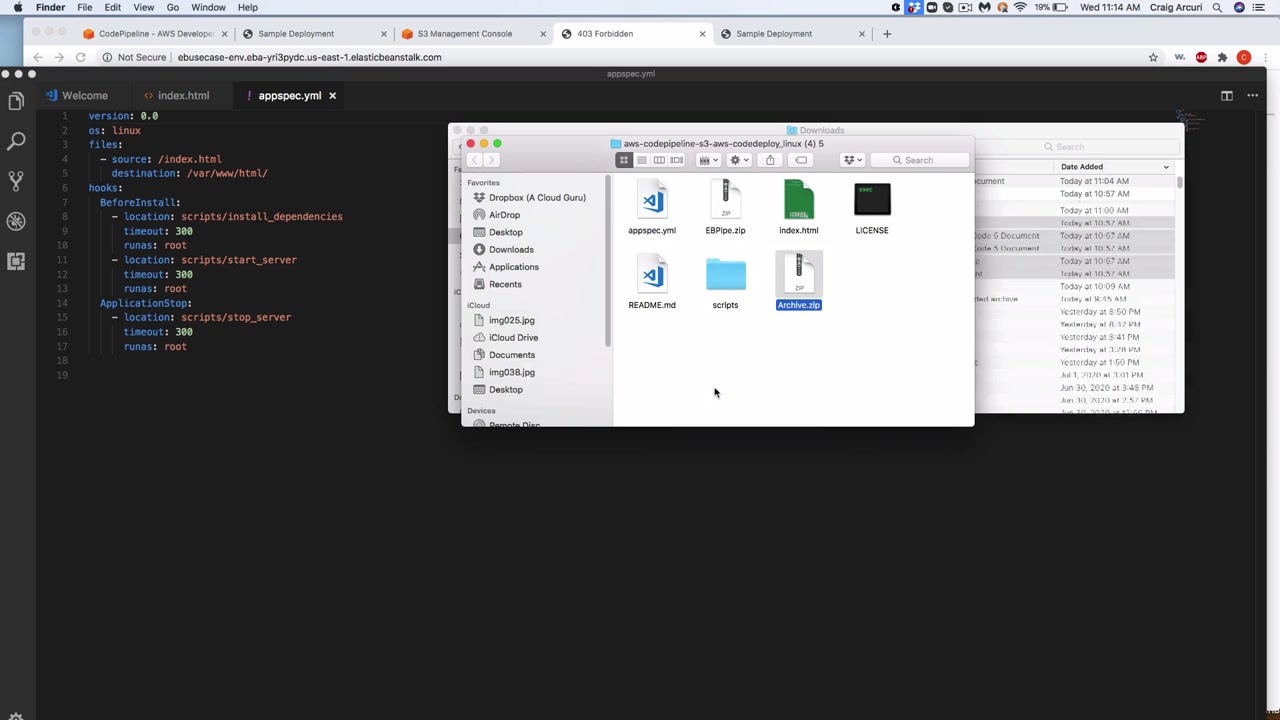The image size is (1280, 720).
Task: Select the Archive.zip file icon
Action: click(x=798, y=276)
